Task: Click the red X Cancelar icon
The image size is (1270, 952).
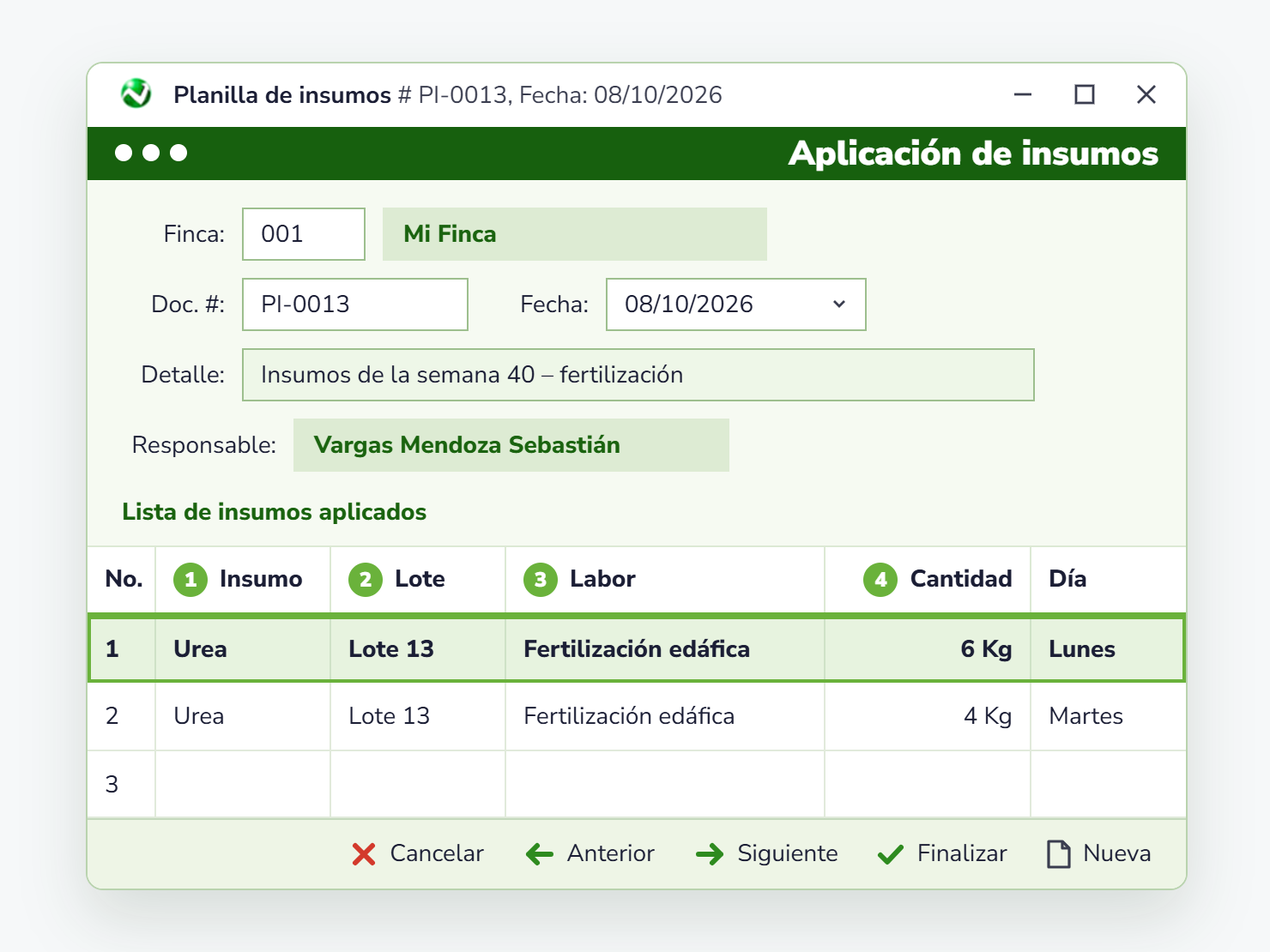Action: tap(364, 854)
